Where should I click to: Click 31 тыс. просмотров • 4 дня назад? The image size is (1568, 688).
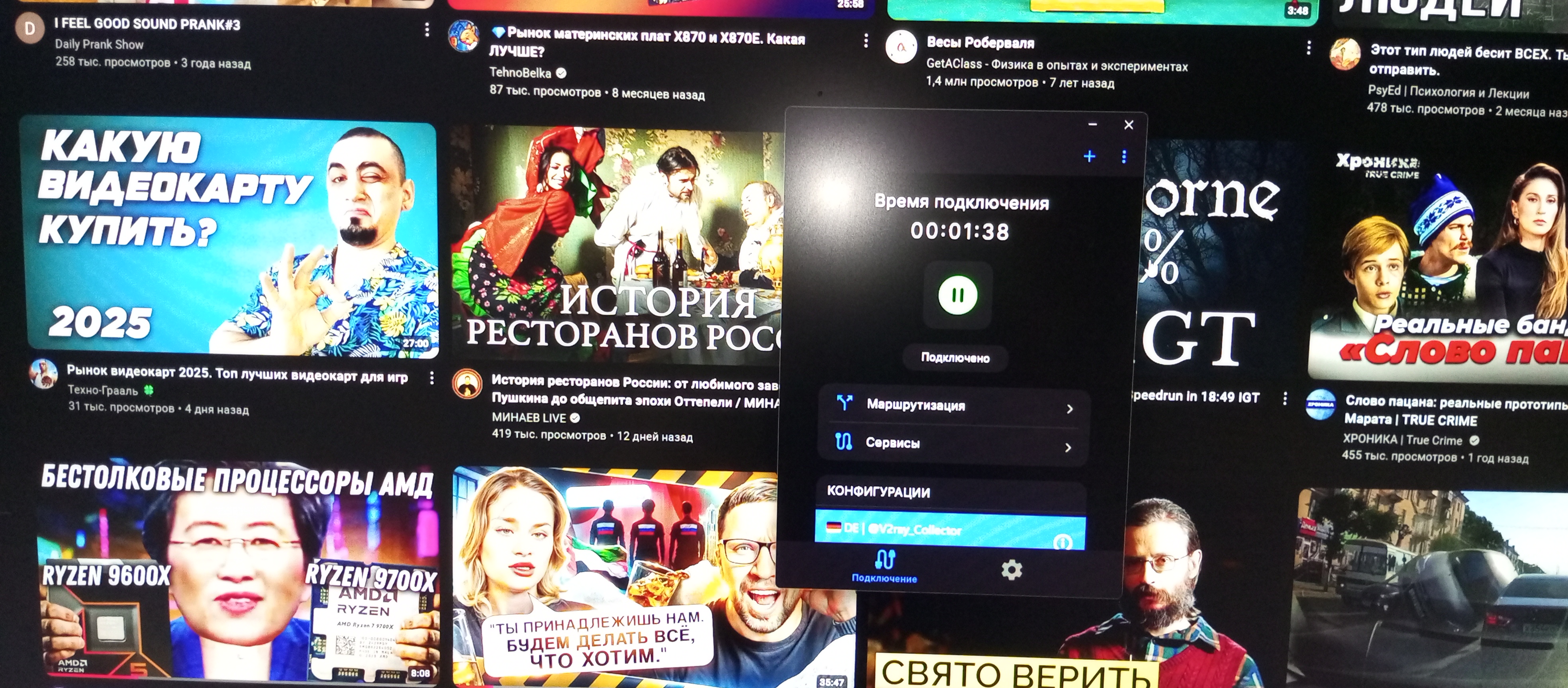[x=158, y=408]
